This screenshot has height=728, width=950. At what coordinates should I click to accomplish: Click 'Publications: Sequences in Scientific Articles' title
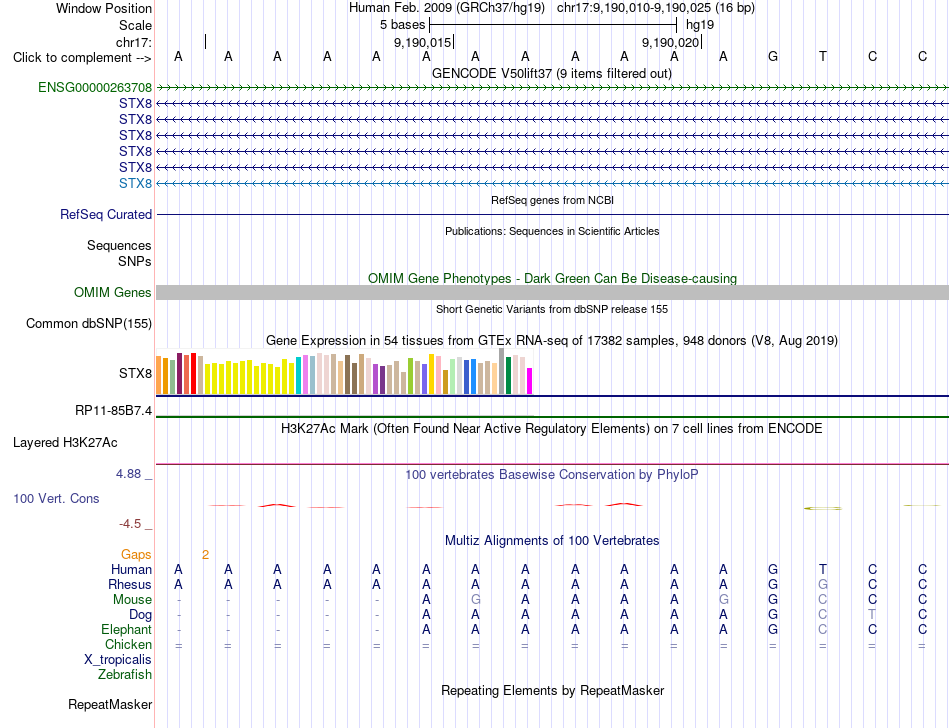(552, 231)
